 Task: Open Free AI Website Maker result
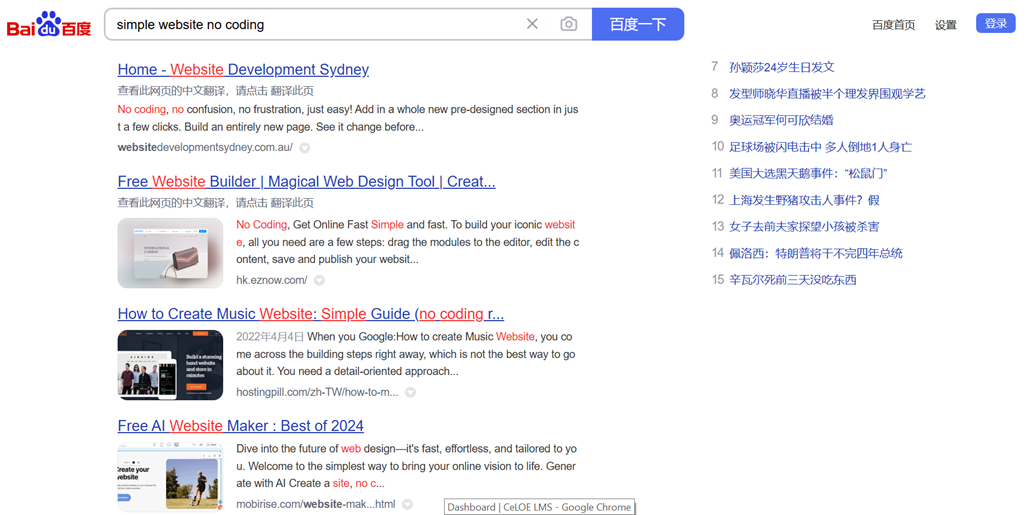pos(240,426)
